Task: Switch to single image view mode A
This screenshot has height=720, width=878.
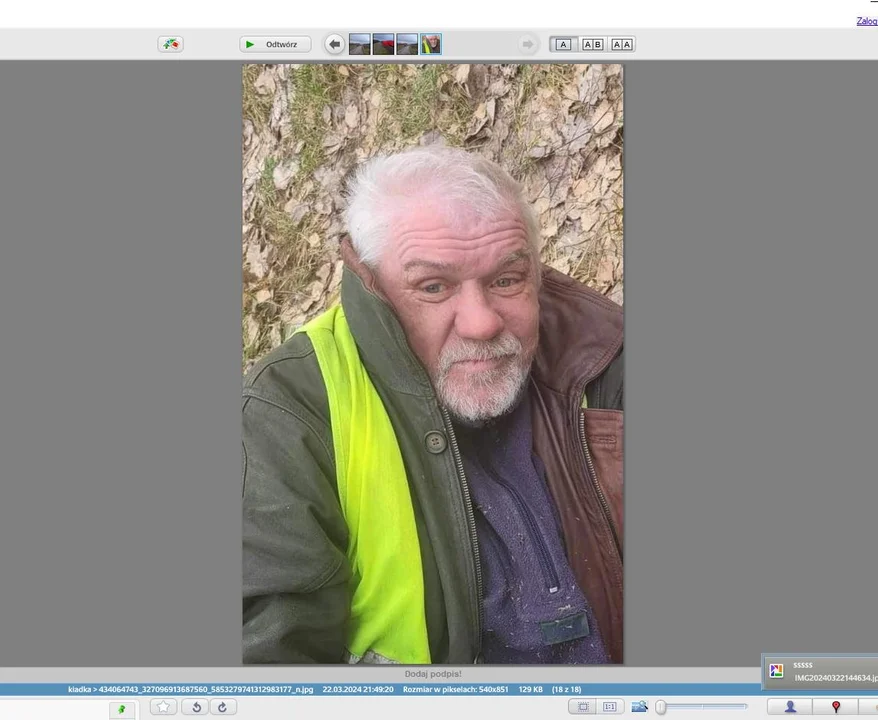Action: pos(563,44)
